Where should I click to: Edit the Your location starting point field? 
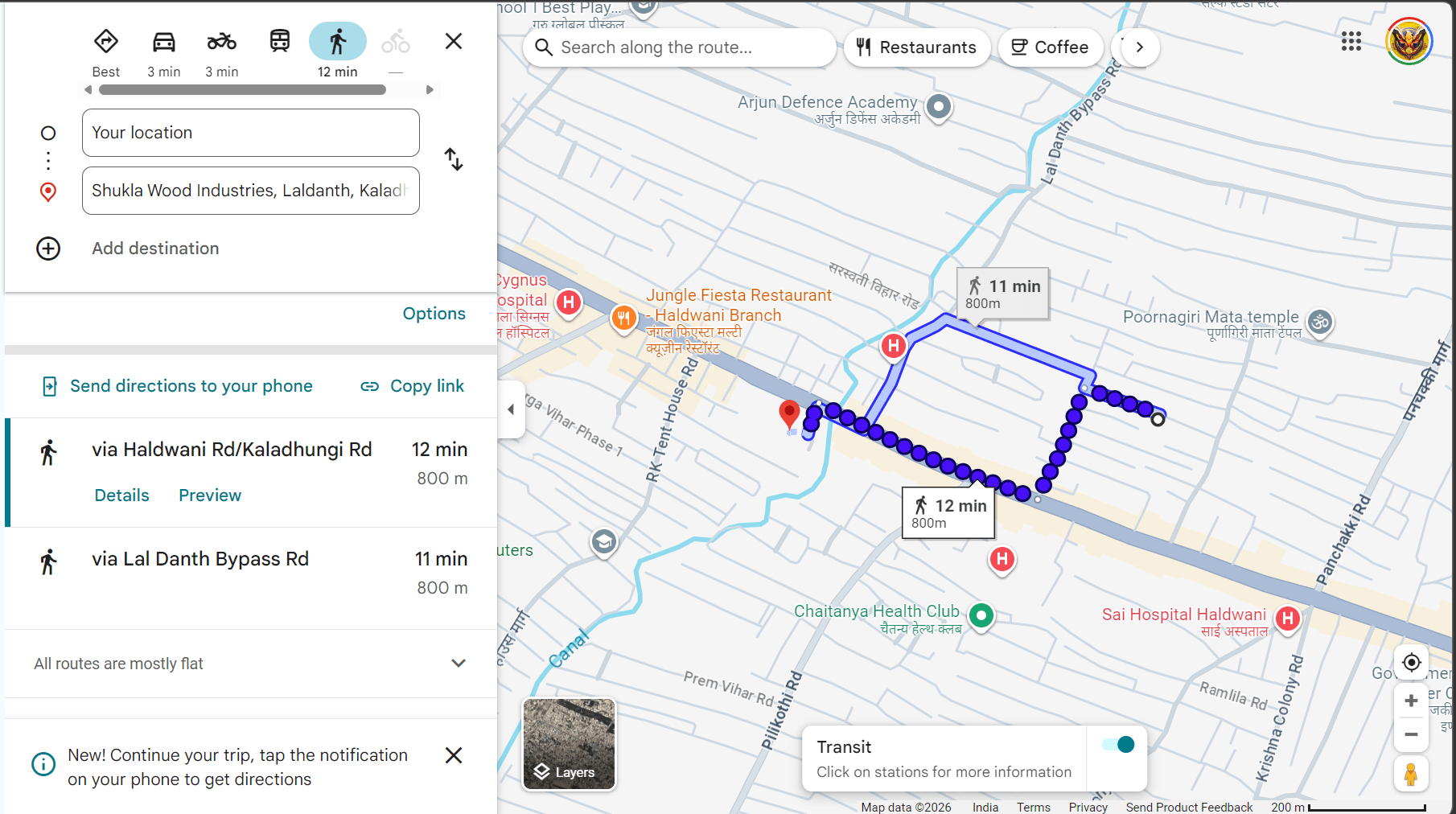(251, 133)
